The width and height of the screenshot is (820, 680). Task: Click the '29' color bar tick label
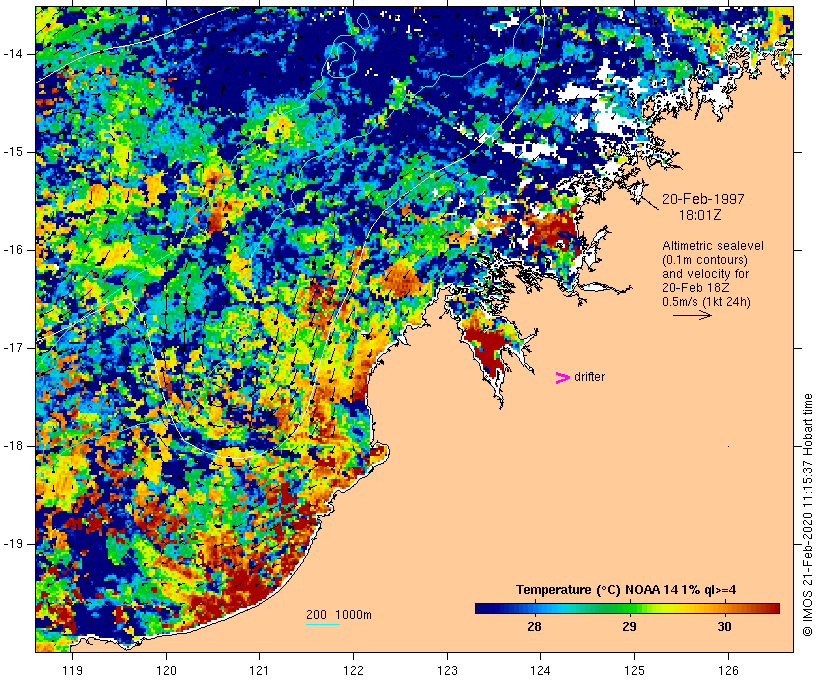[629, 626]
